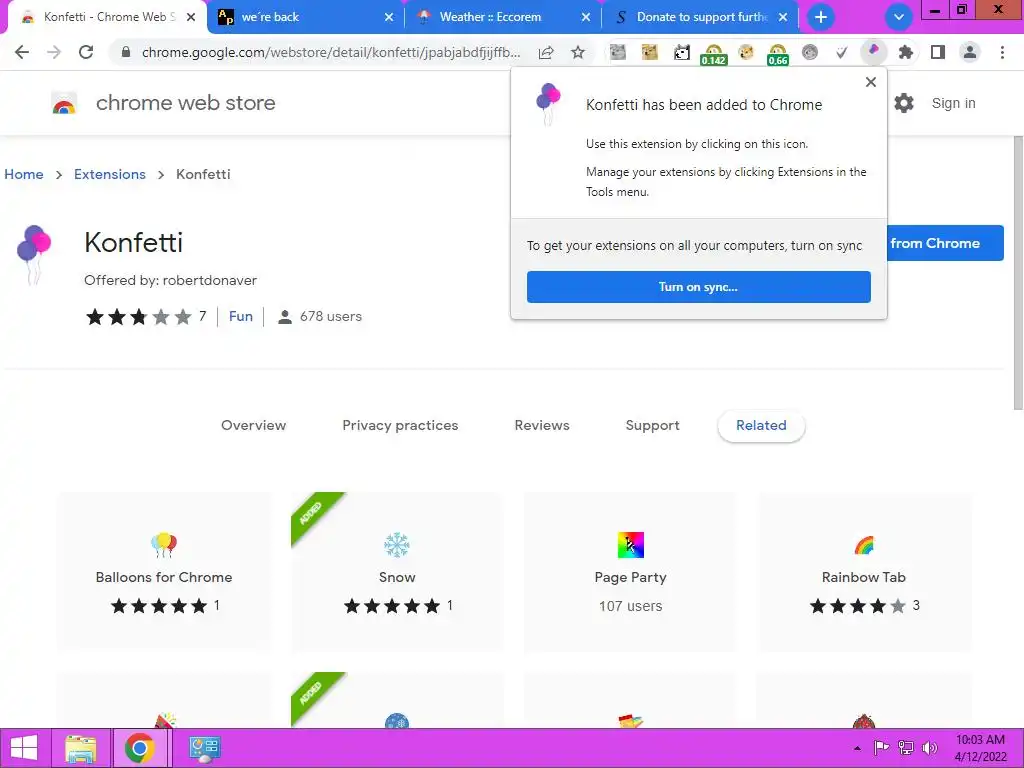The width and height of the screenshot is (1024, 768).
Task: Close the Weather :: Eccorem tab
Action: (x=586, y=18)
